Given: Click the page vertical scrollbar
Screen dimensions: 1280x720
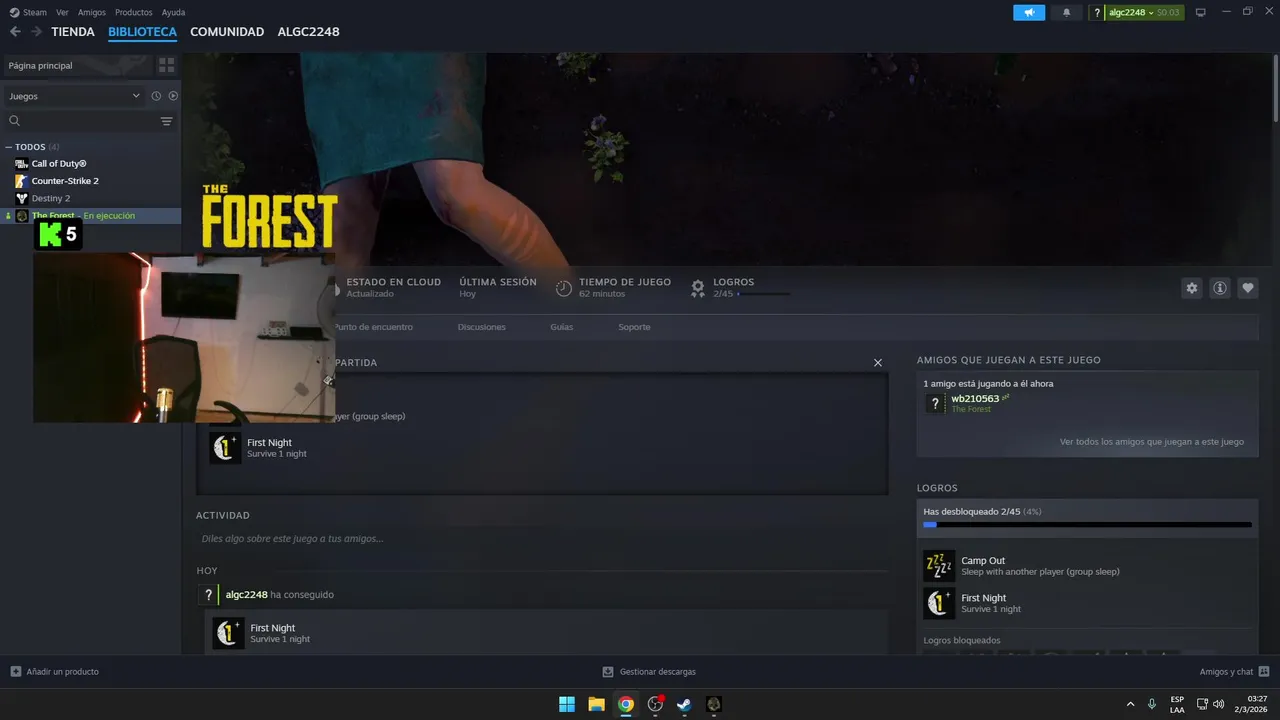Looking at the screenshot, I should click(x=1276, y=90).
